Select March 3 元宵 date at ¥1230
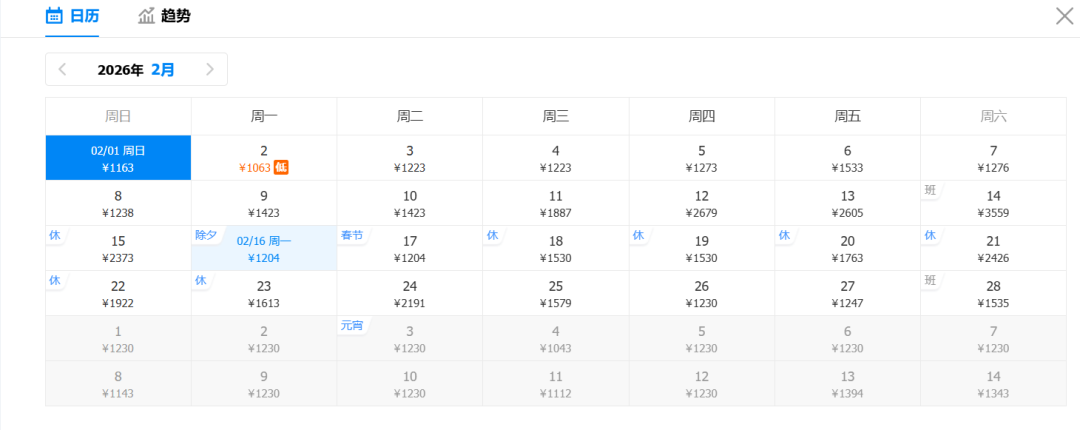Image resolution: width=1080 pixels, height=430 pixels. click(410, 339)
